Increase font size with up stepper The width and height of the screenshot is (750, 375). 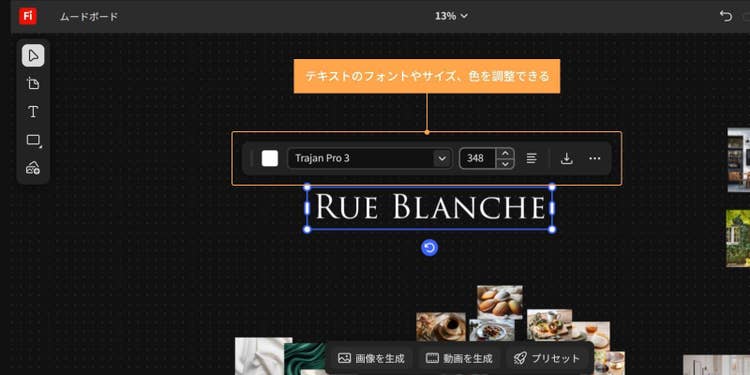(x=505, y=154)
